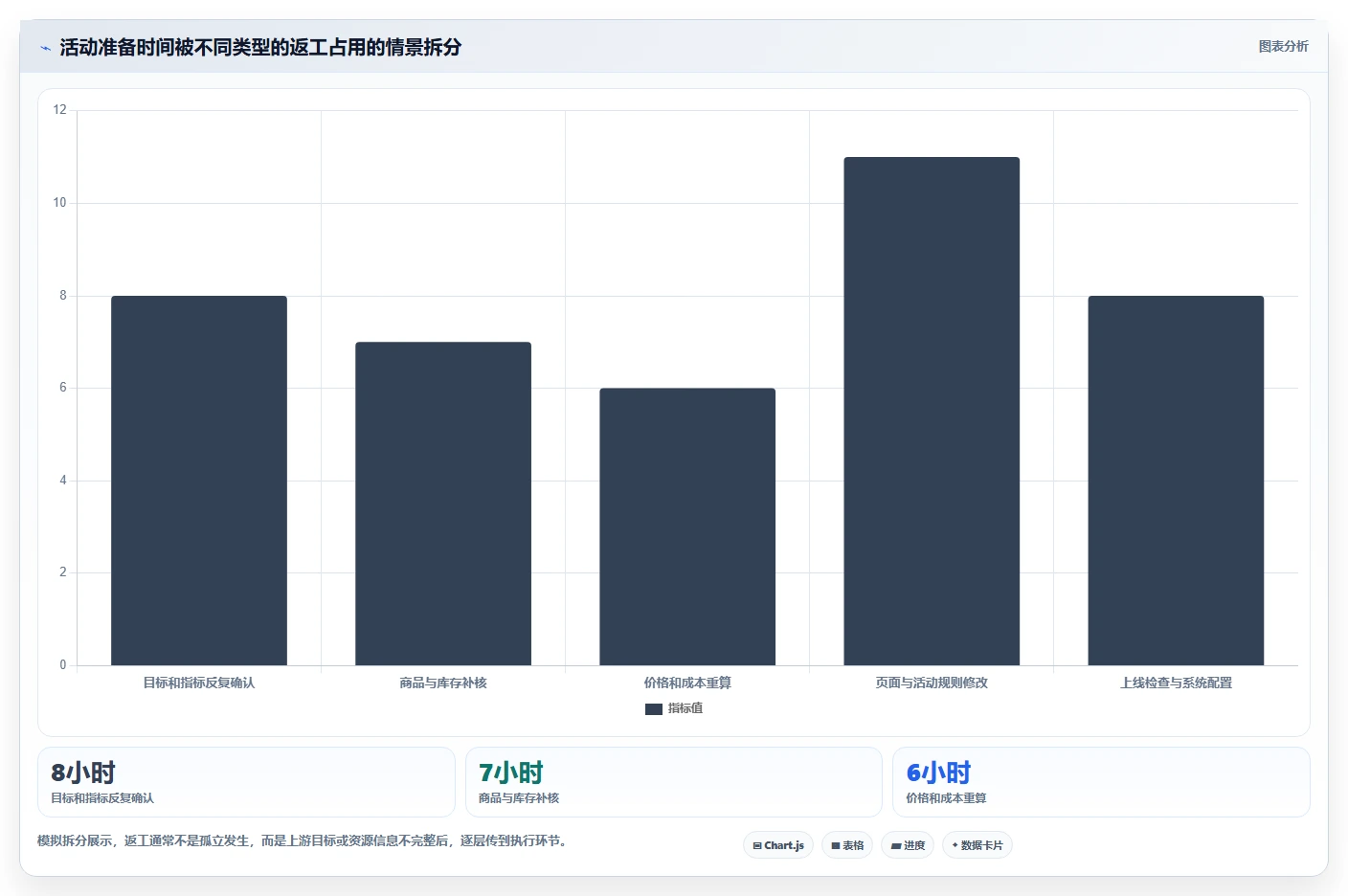Click the bar icon in the 进度 tag
Image resolution: width=1348 pixels, height=896 pixels.
click(x=896, y=846)
